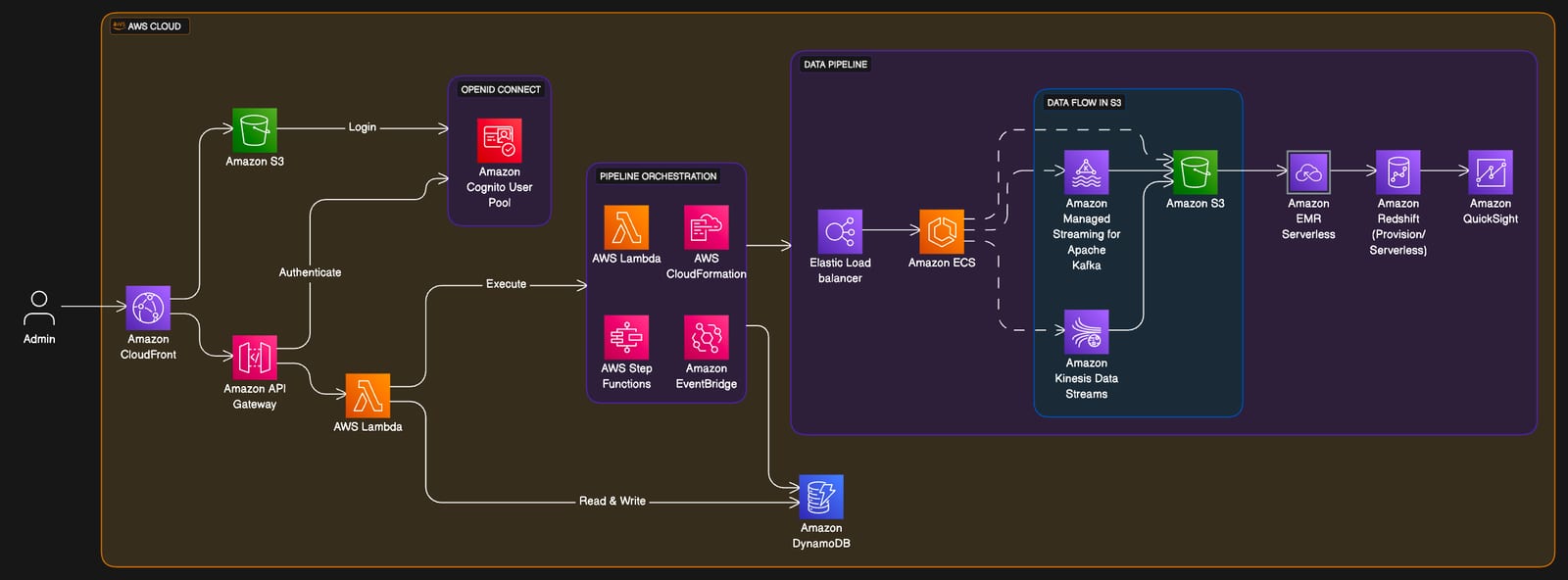Screen dimensions: 1568x580
Task: Select the PIPELINE ORCHESTRATION group label
Action: (x=659, y=176)
